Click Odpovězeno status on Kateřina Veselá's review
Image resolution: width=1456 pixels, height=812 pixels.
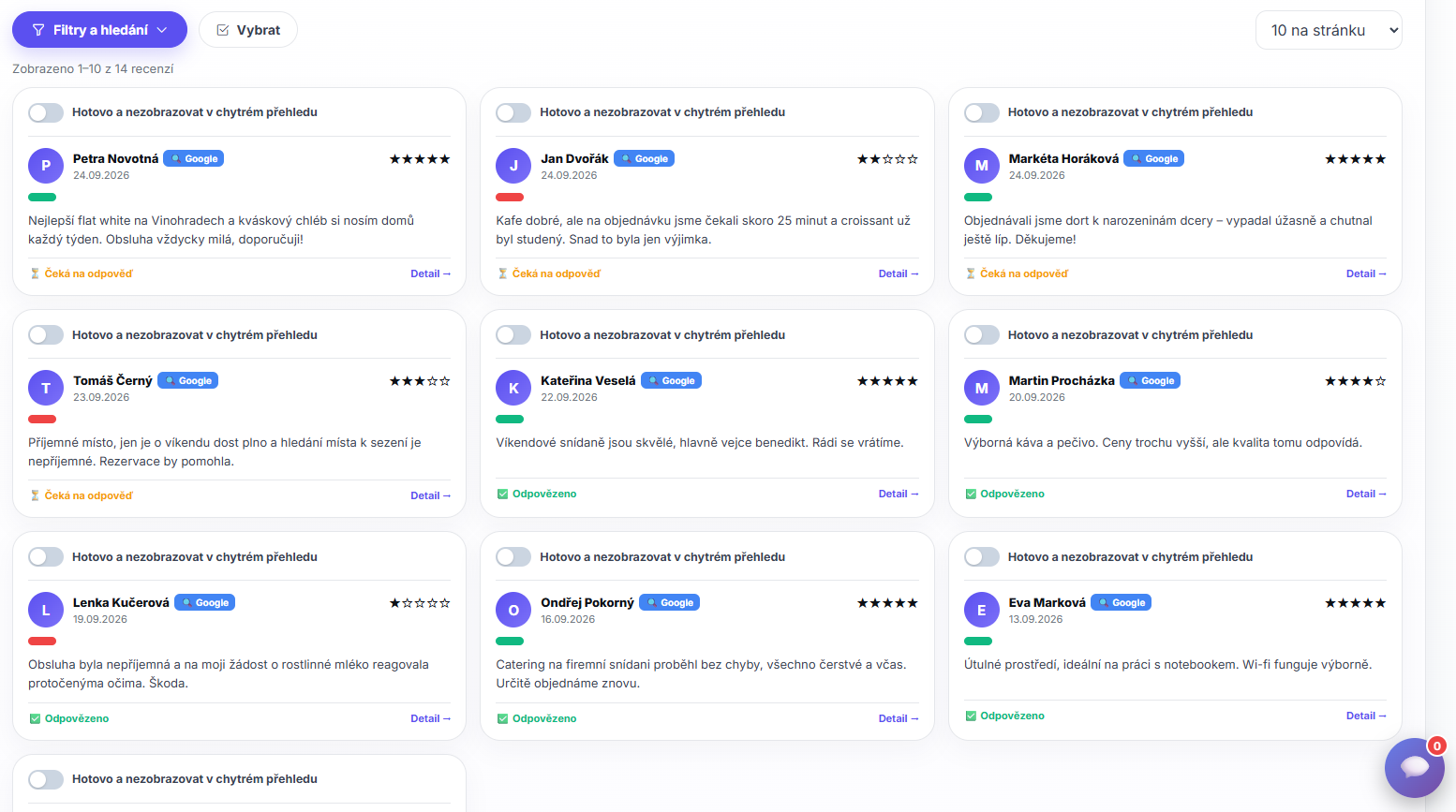[537, 495]
